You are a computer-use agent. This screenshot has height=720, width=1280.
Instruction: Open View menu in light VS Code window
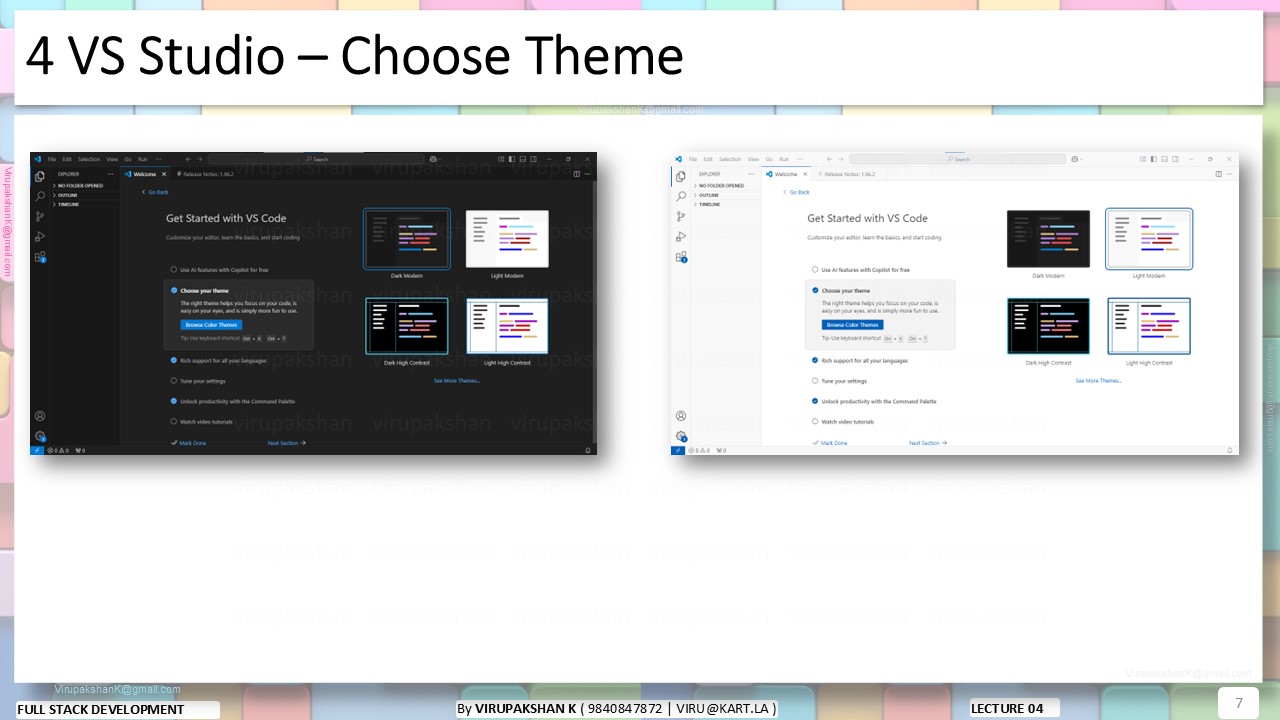pyautogui.click(x=754, y=159)
